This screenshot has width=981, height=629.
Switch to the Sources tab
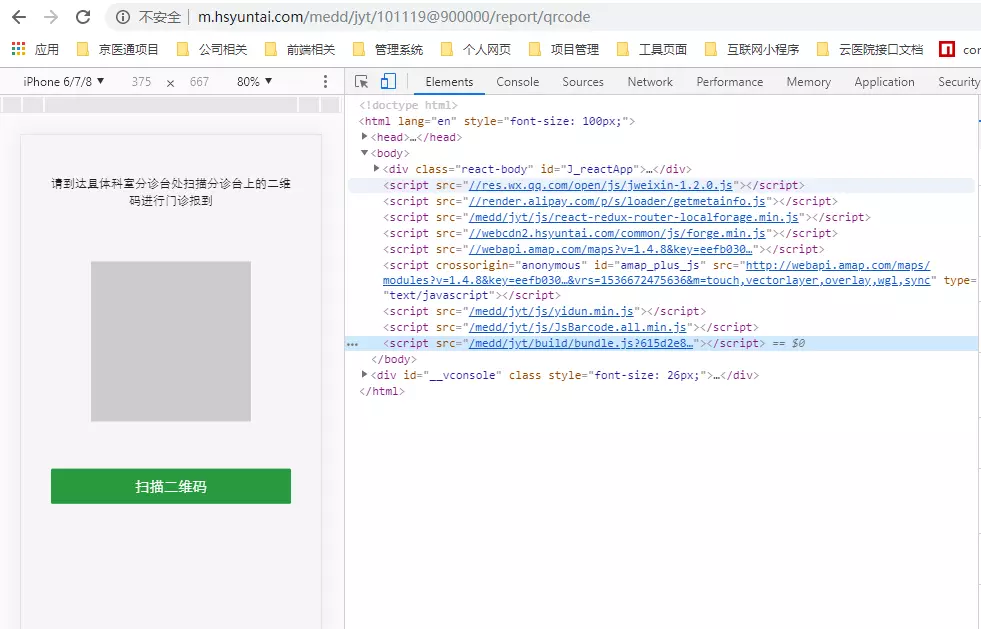coord(582,81)
